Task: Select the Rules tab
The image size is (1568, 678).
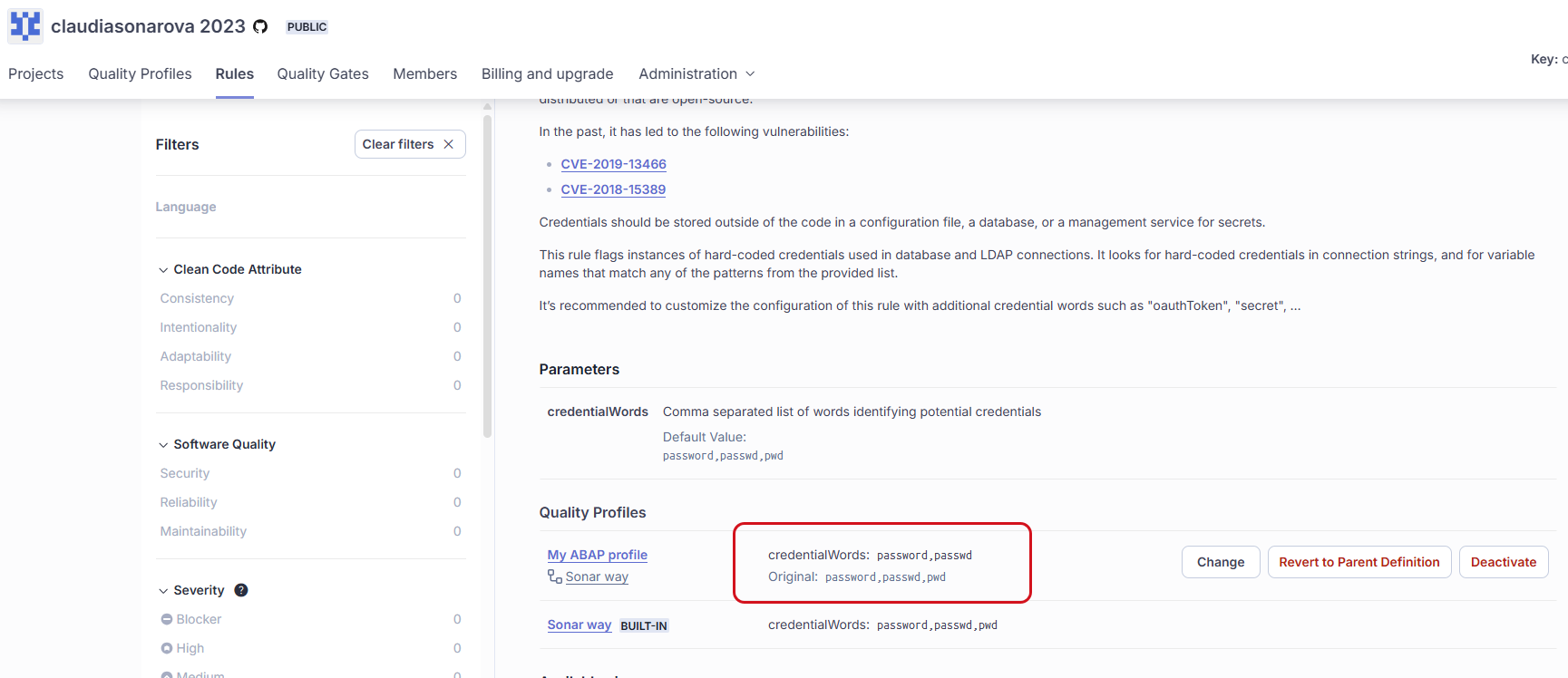Action: 235,73
